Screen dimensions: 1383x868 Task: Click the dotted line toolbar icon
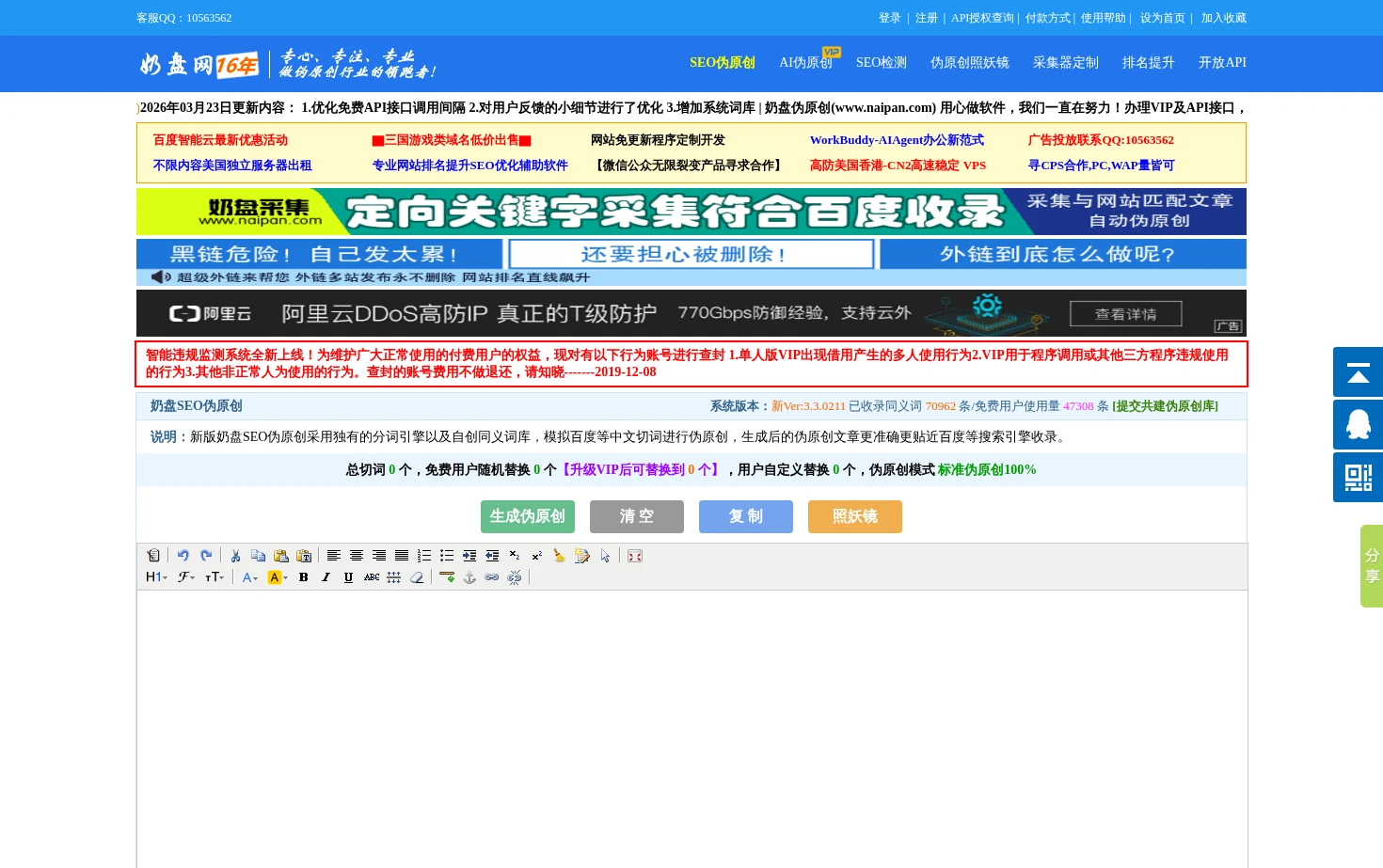tap(394, 577)
